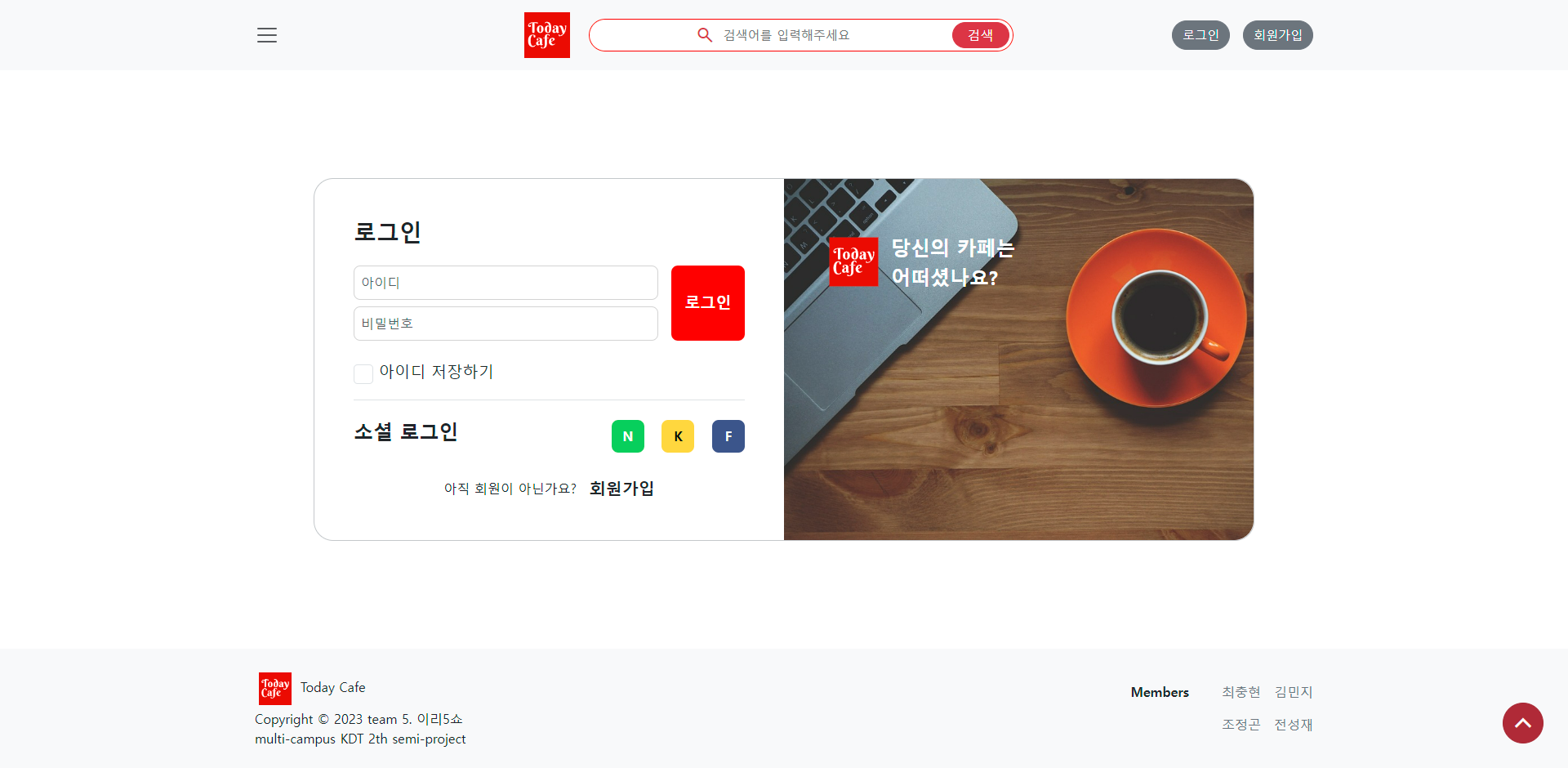Click the Members heading in footer
The image size is (1568, 768).
pos(1160,692)
